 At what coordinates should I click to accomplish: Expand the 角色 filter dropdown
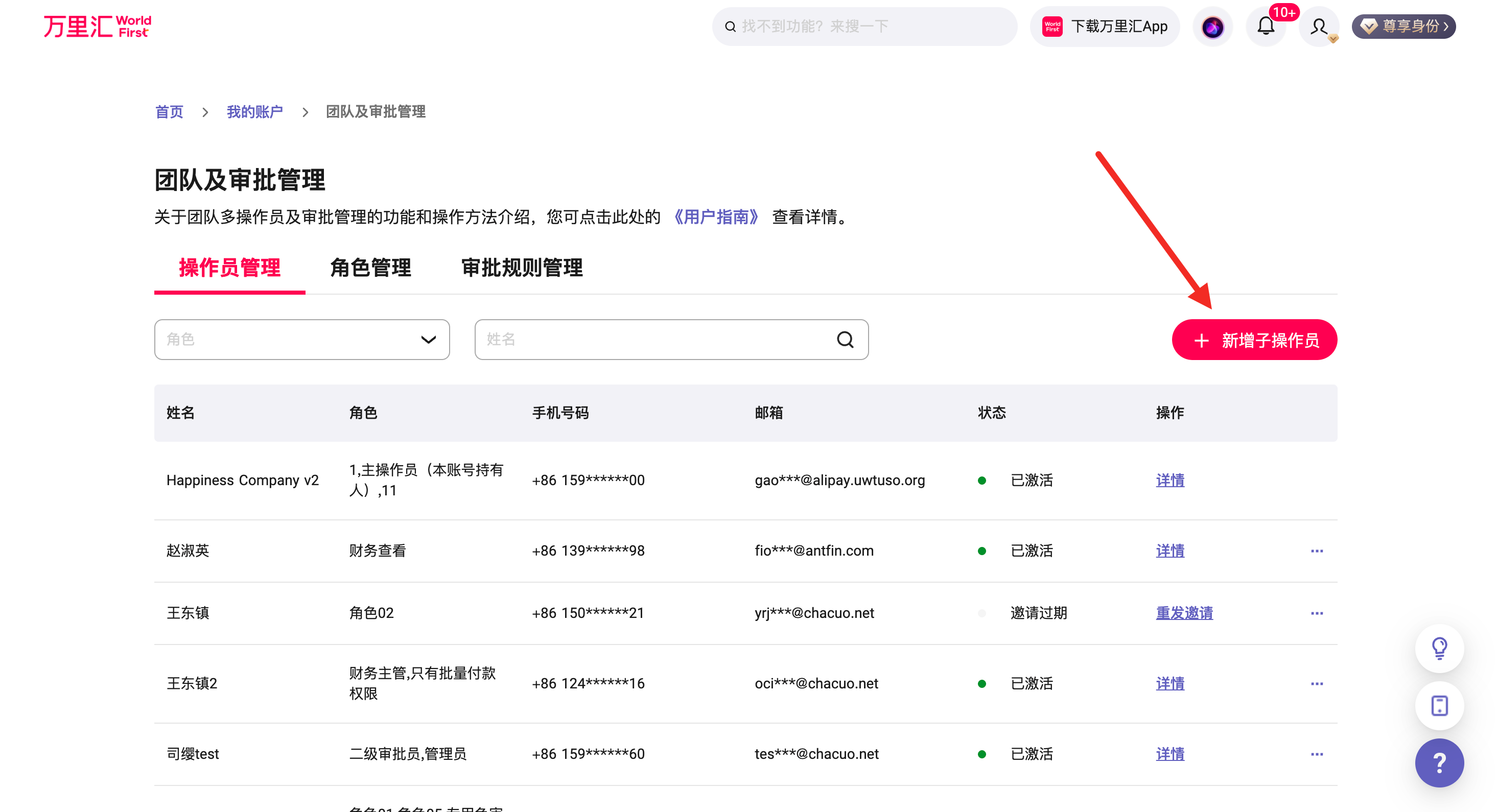point(301,339)
